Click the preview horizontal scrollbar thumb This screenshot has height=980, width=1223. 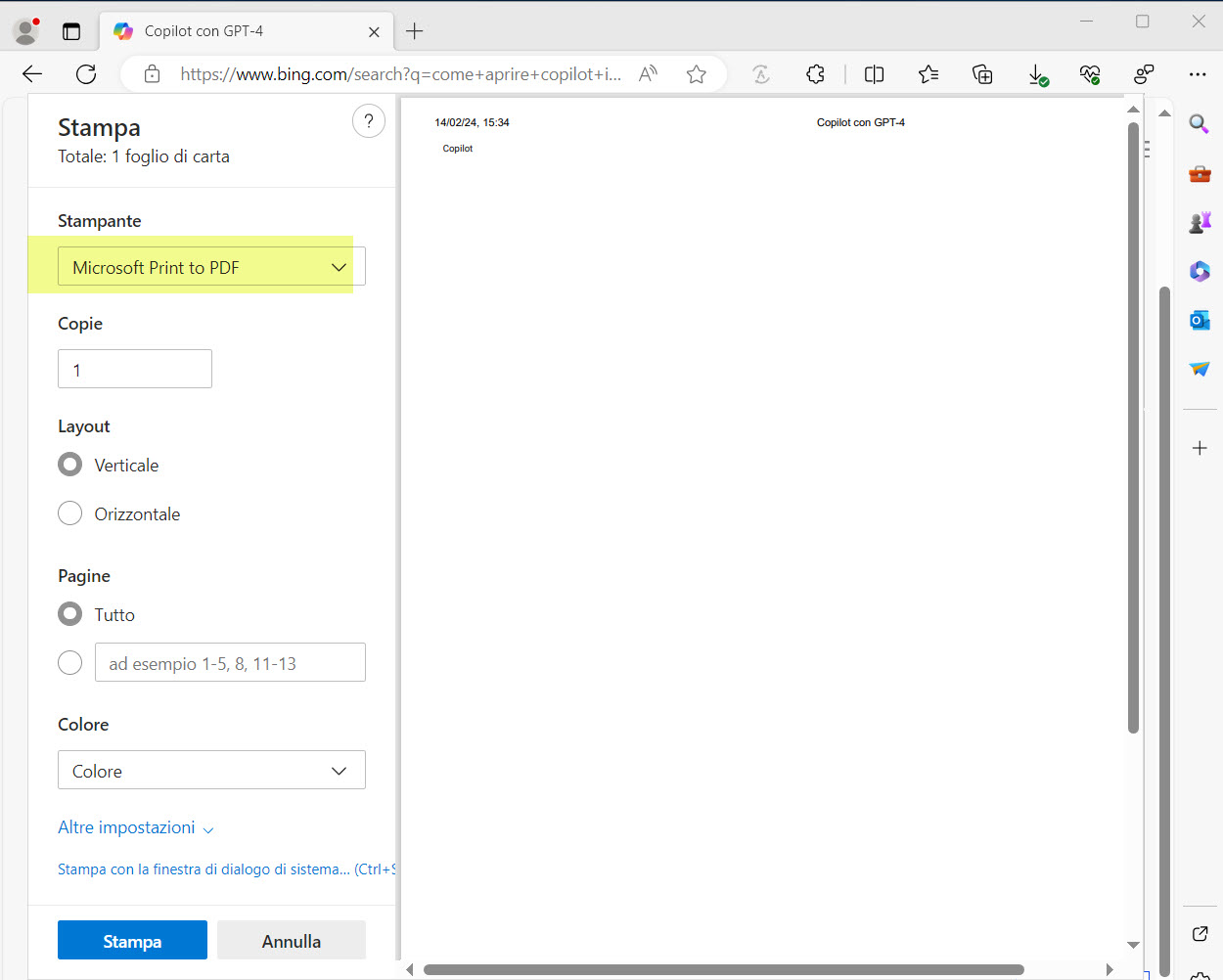(723, 970)
